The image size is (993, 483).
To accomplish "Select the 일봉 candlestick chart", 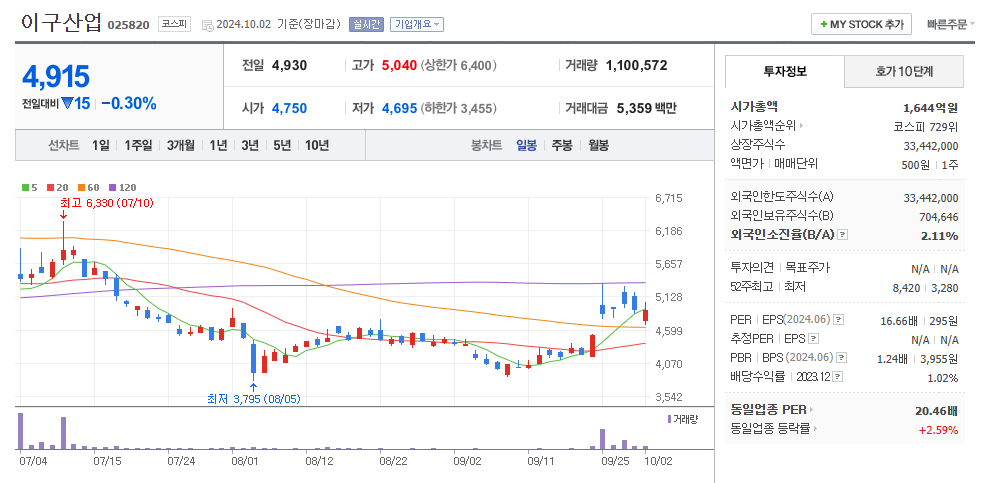I will 526,146.
